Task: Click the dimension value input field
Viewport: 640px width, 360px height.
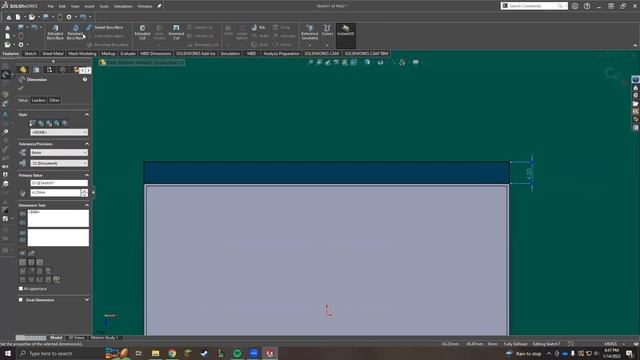Action: pyautogui.click(x=56, y=192)
